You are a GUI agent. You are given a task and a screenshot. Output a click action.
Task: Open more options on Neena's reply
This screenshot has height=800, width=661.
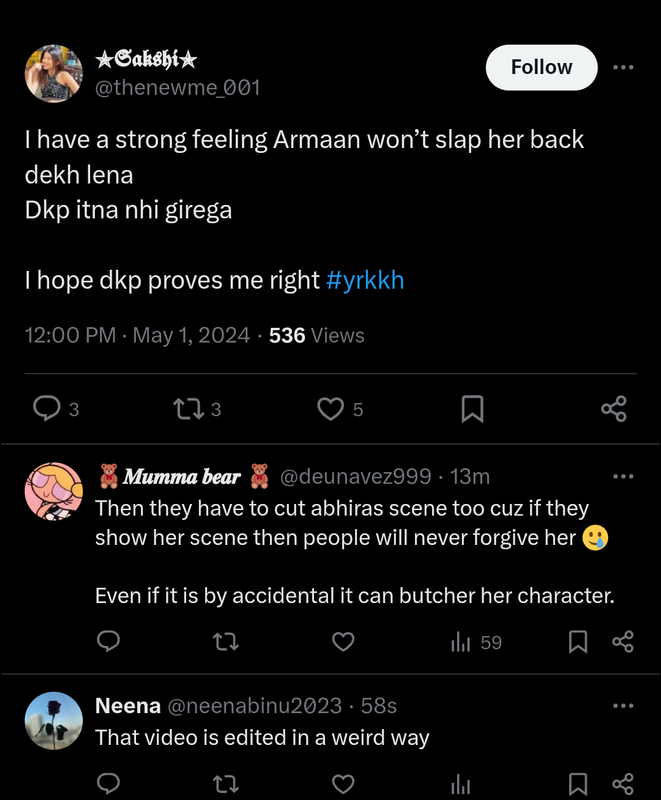pyautogui.click(x=623, y=706)
